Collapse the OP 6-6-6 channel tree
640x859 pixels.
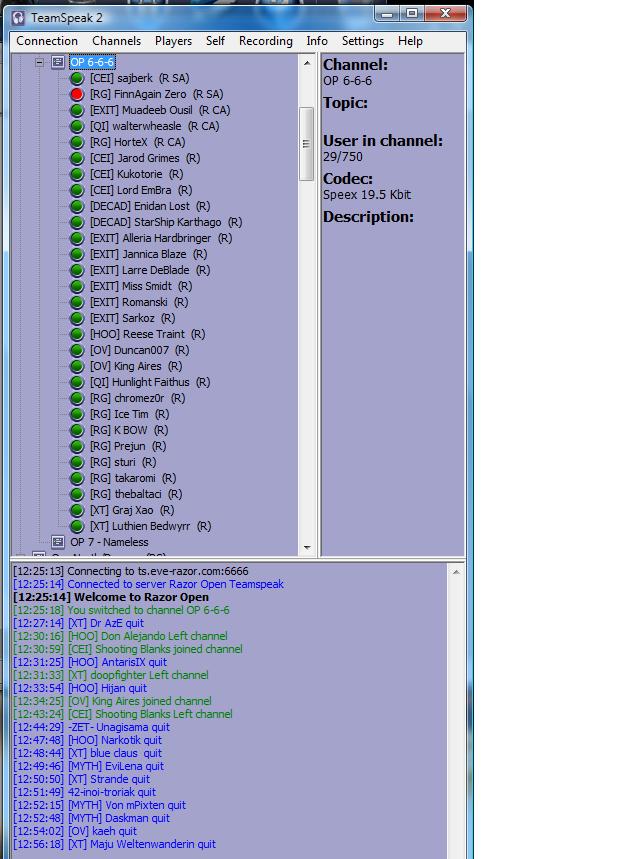39,62
